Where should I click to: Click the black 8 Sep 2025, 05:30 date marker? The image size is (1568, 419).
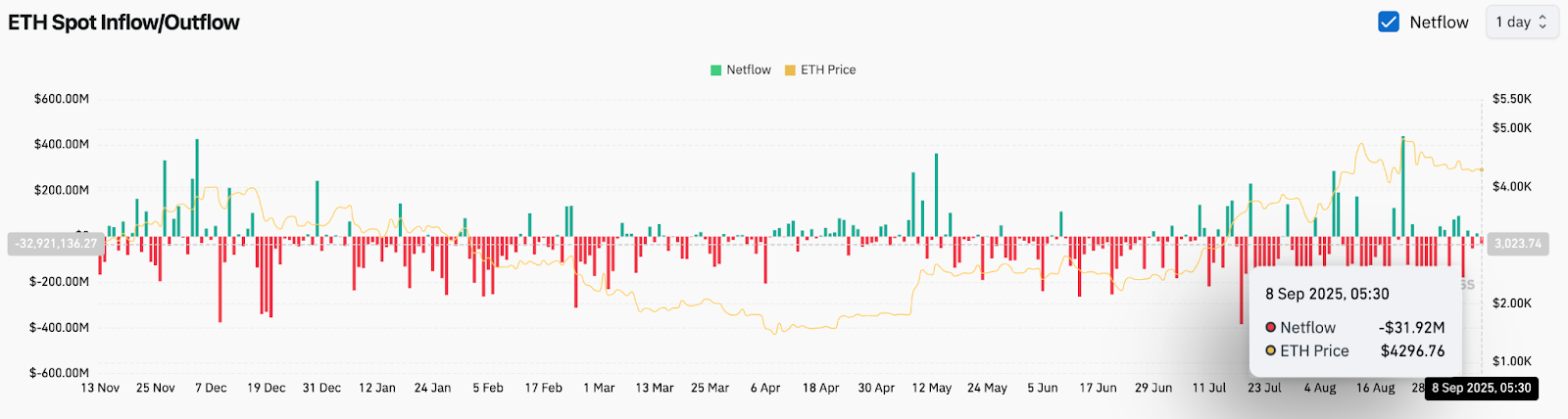(x=1481, y=389)
